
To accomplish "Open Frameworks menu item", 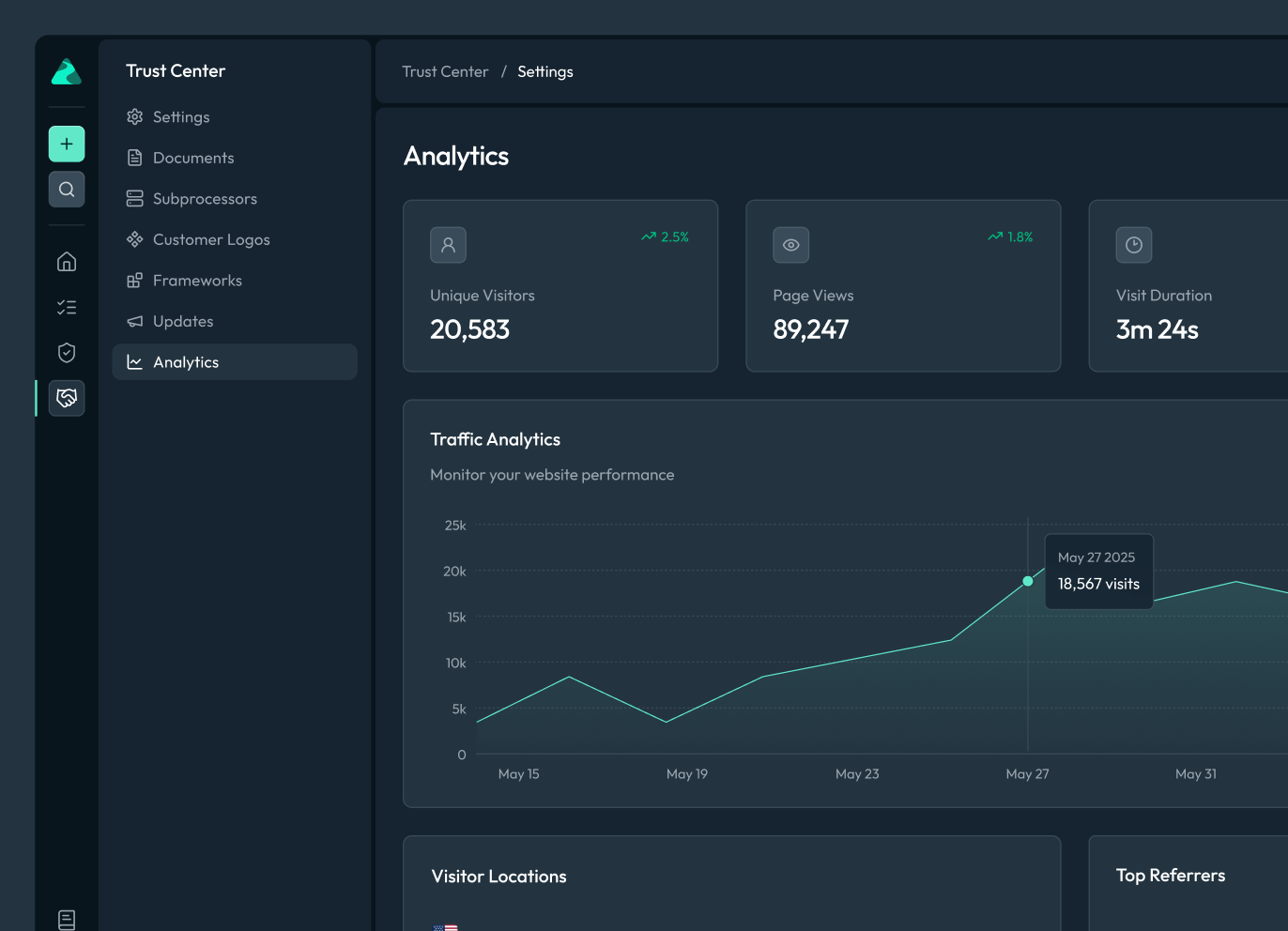I will 235,281.
